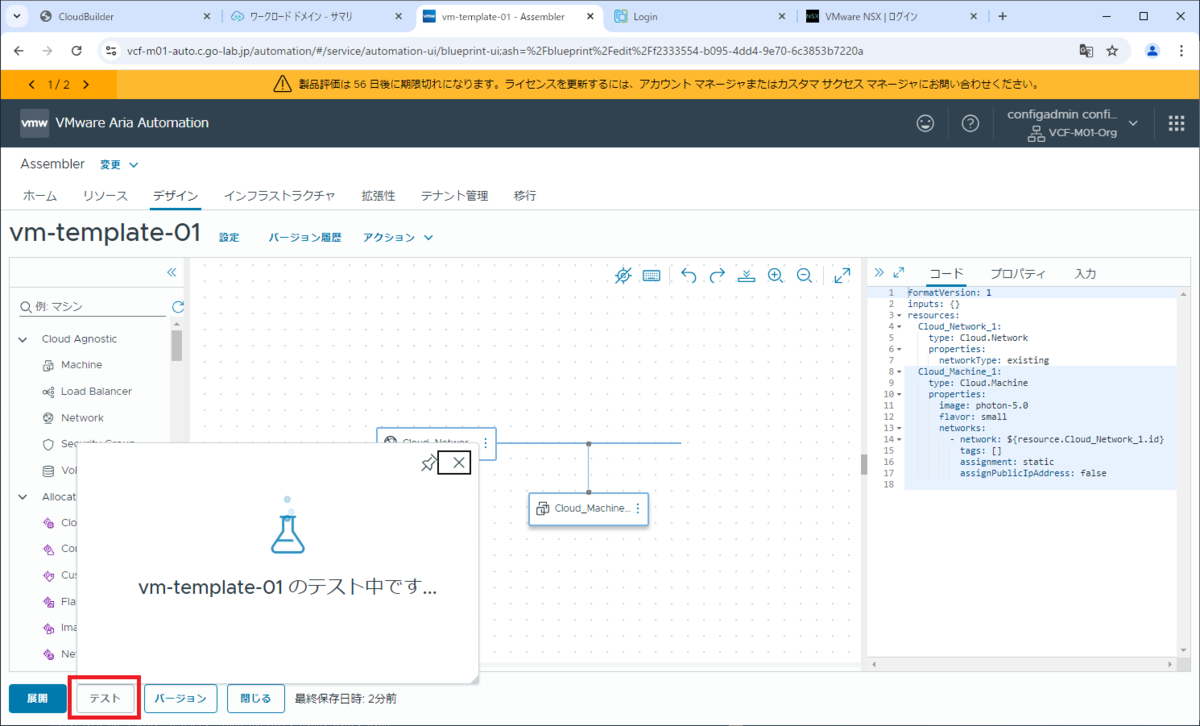Zoom in on the design canvas
The image size is (1200, 726).
point(775,275)
